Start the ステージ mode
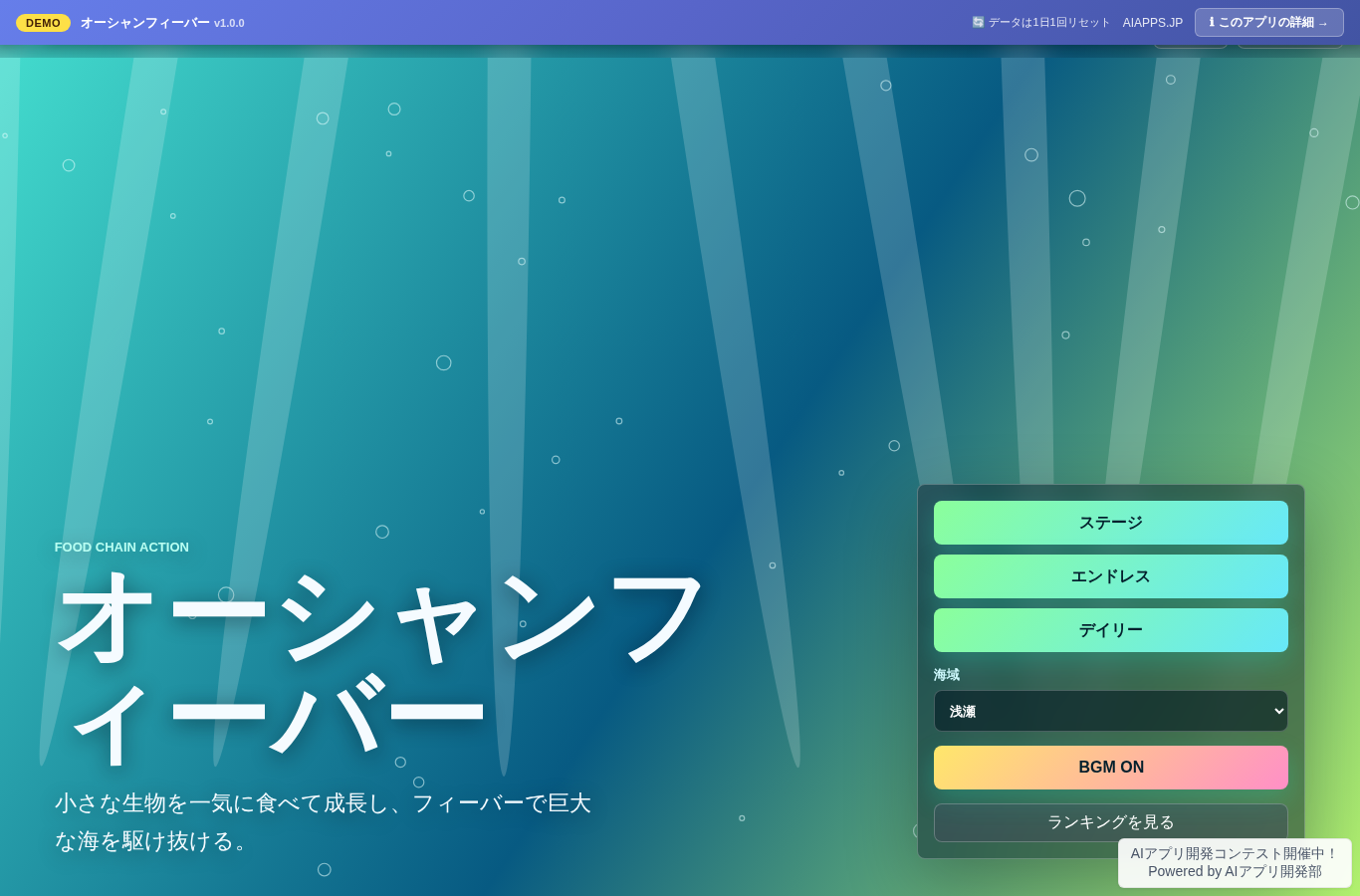 1111,523
